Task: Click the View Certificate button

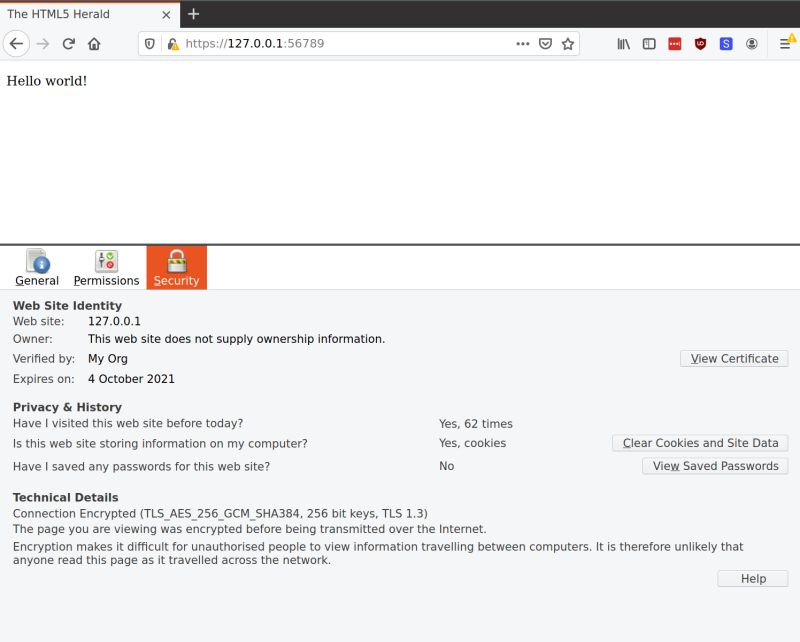Action: pyautogui.click(x=734, y=358)
